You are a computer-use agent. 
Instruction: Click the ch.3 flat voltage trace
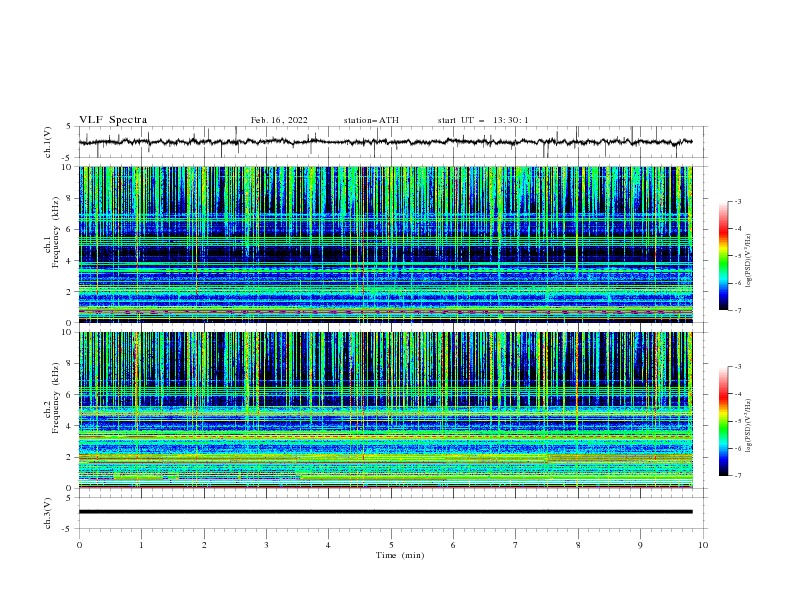385,512
